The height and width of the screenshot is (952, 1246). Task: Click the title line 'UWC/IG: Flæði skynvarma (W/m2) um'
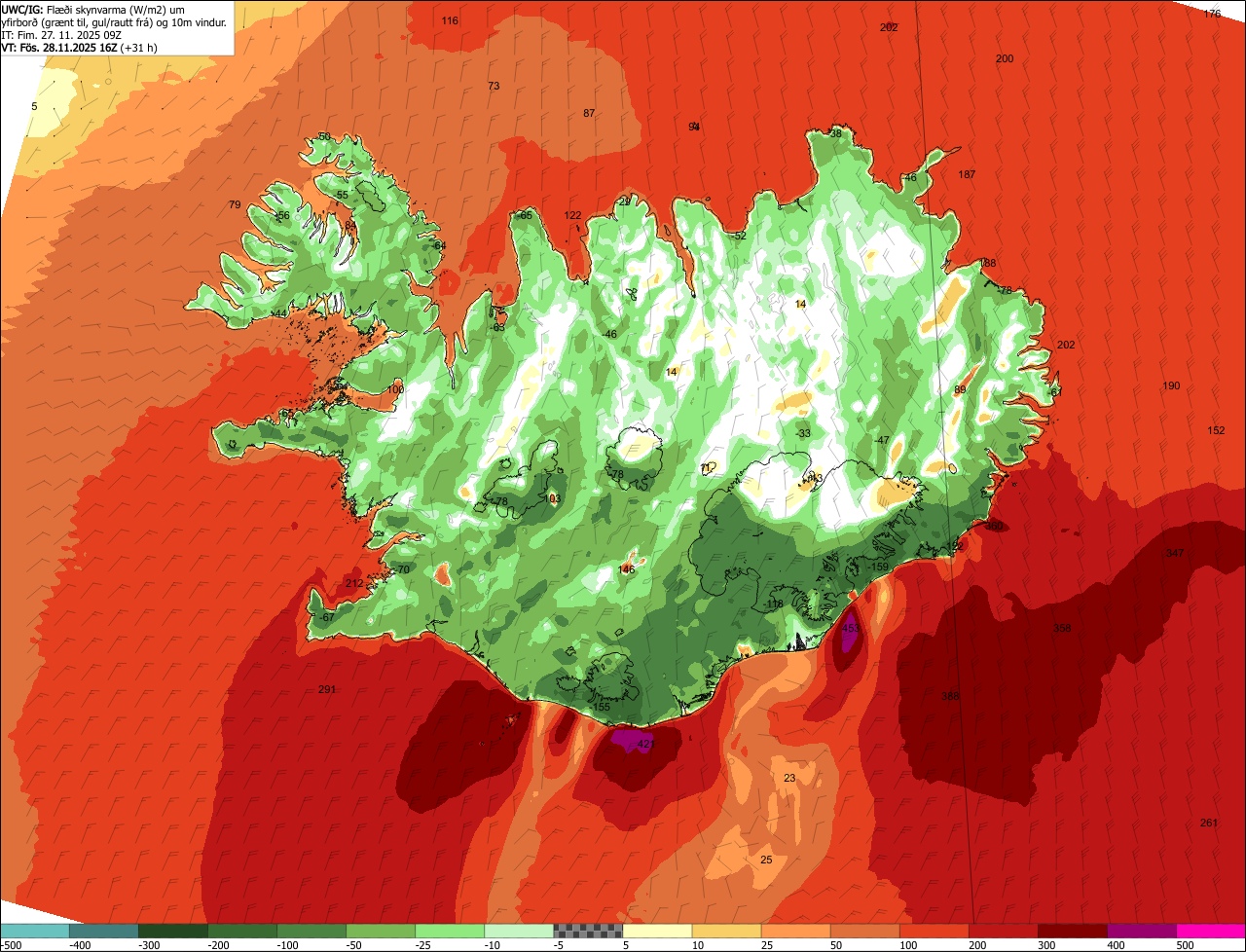(93, 9)
